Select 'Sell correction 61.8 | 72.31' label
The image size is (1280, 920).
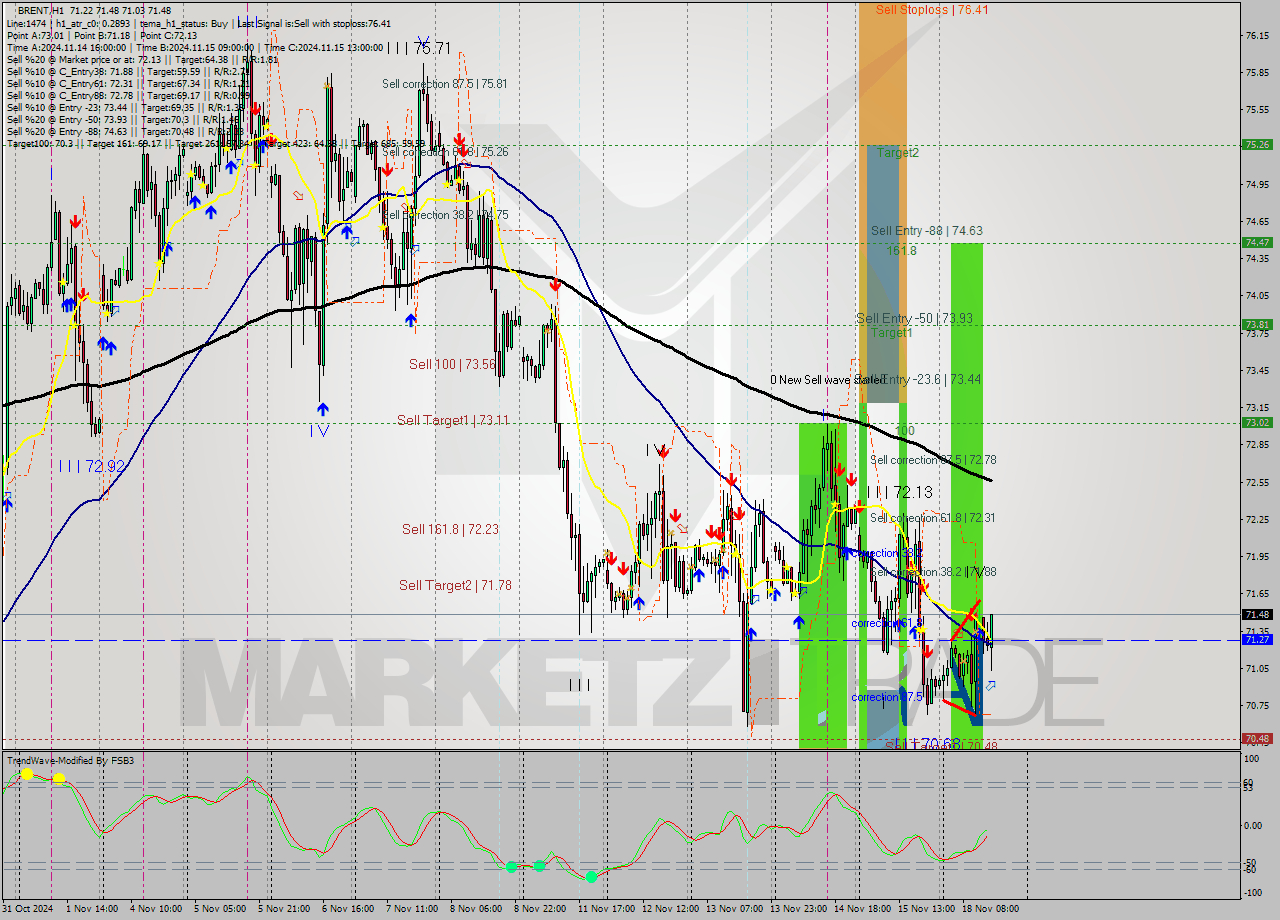[932, 518]
